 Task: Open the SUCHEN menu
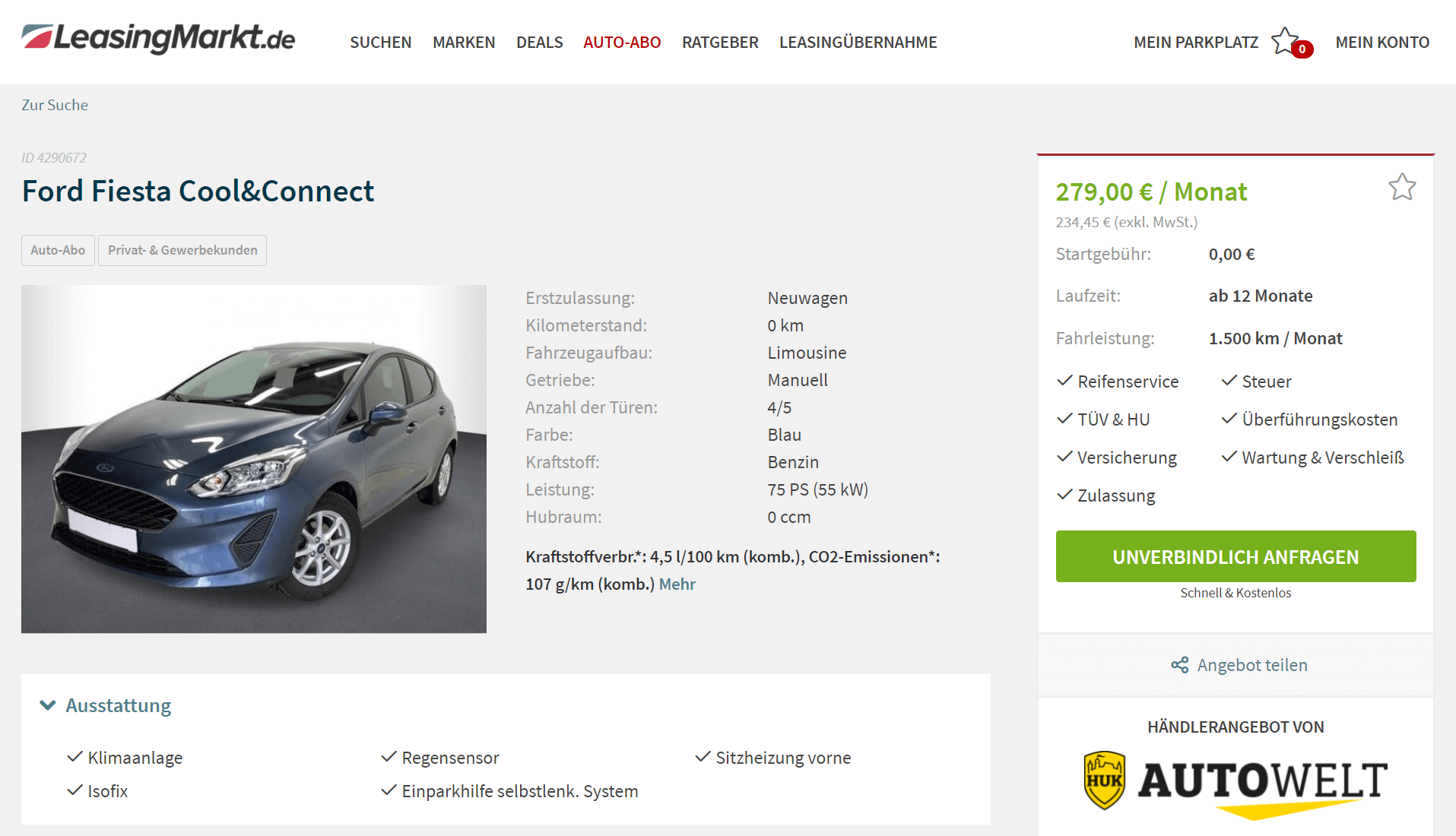[x=380, y=43]
